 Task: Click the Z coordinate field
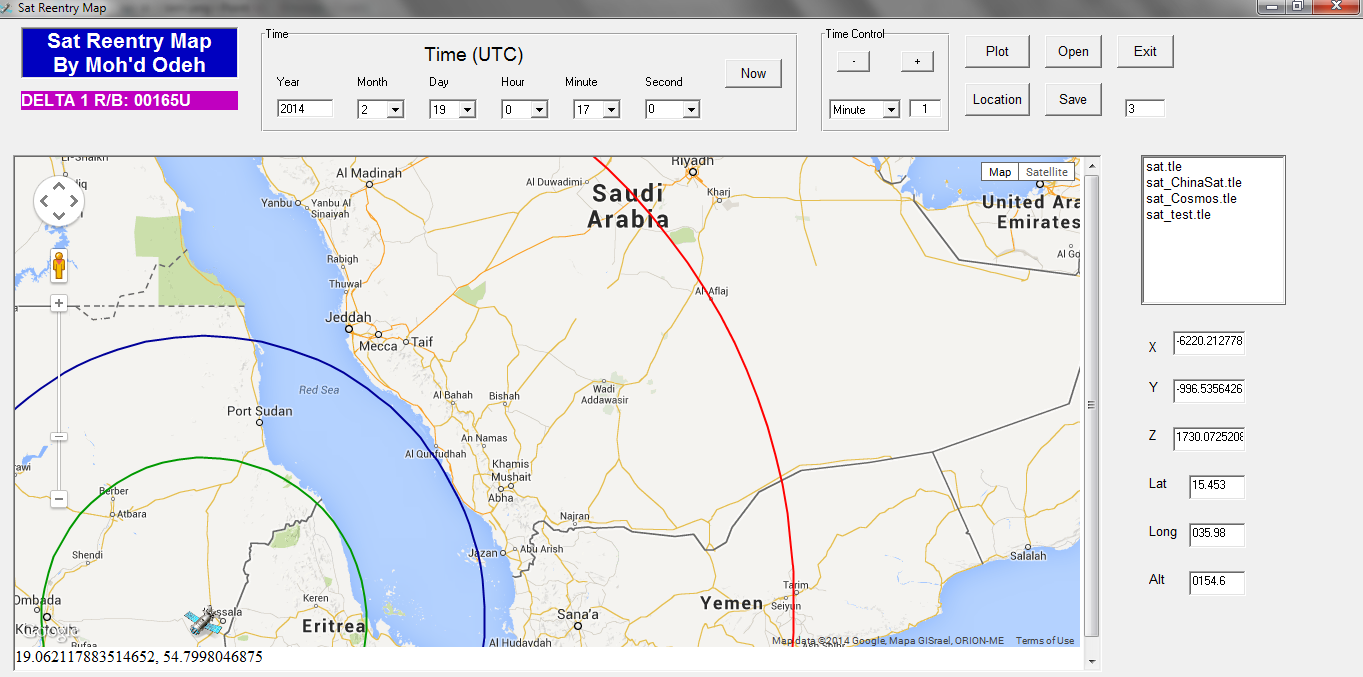1209,438
